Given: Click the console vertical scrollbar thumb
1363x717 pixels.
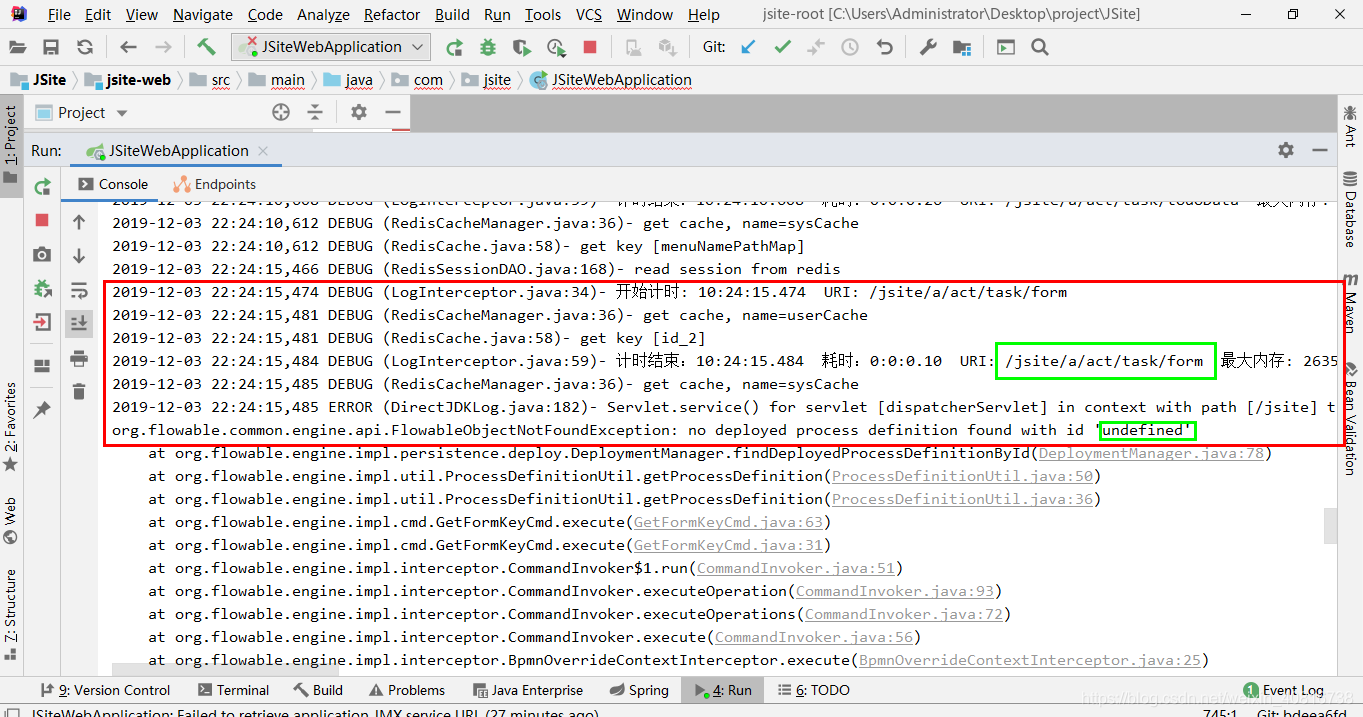Looking at the screenshot, I should click(x=1330, y=525).
